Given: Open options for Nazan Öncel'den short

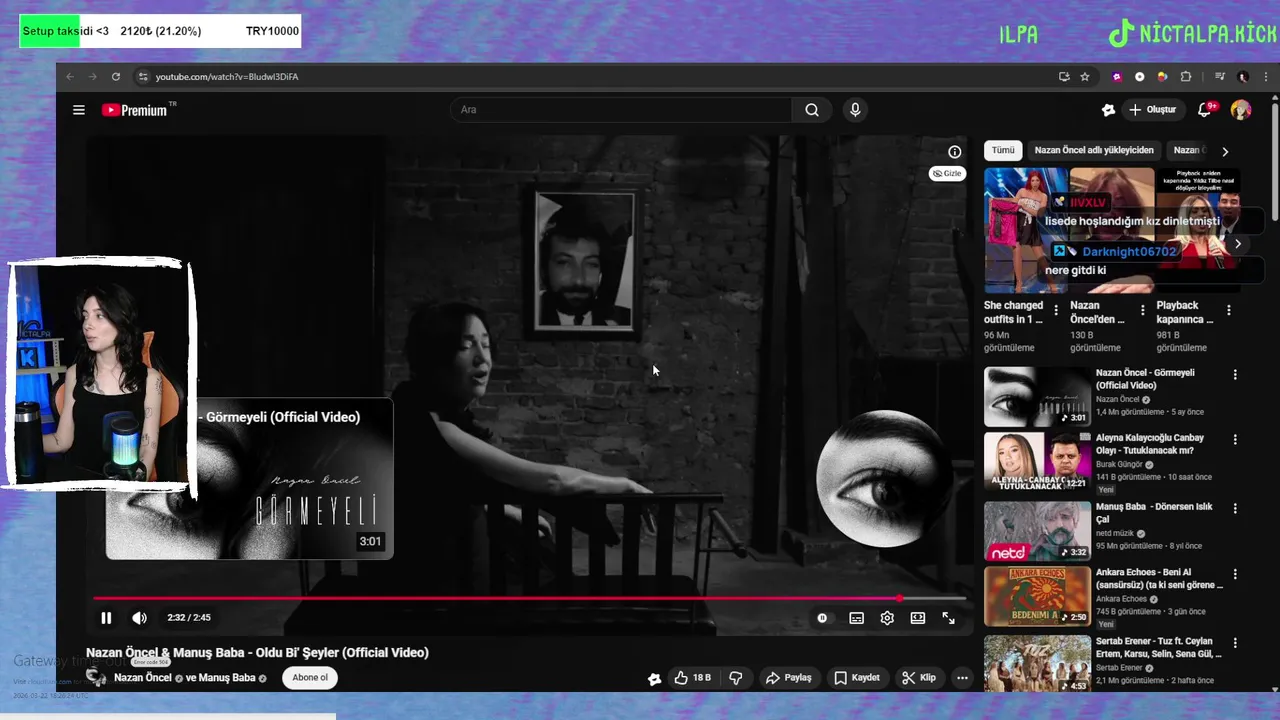Looking at the screenshot, I should coord(1142,310).
